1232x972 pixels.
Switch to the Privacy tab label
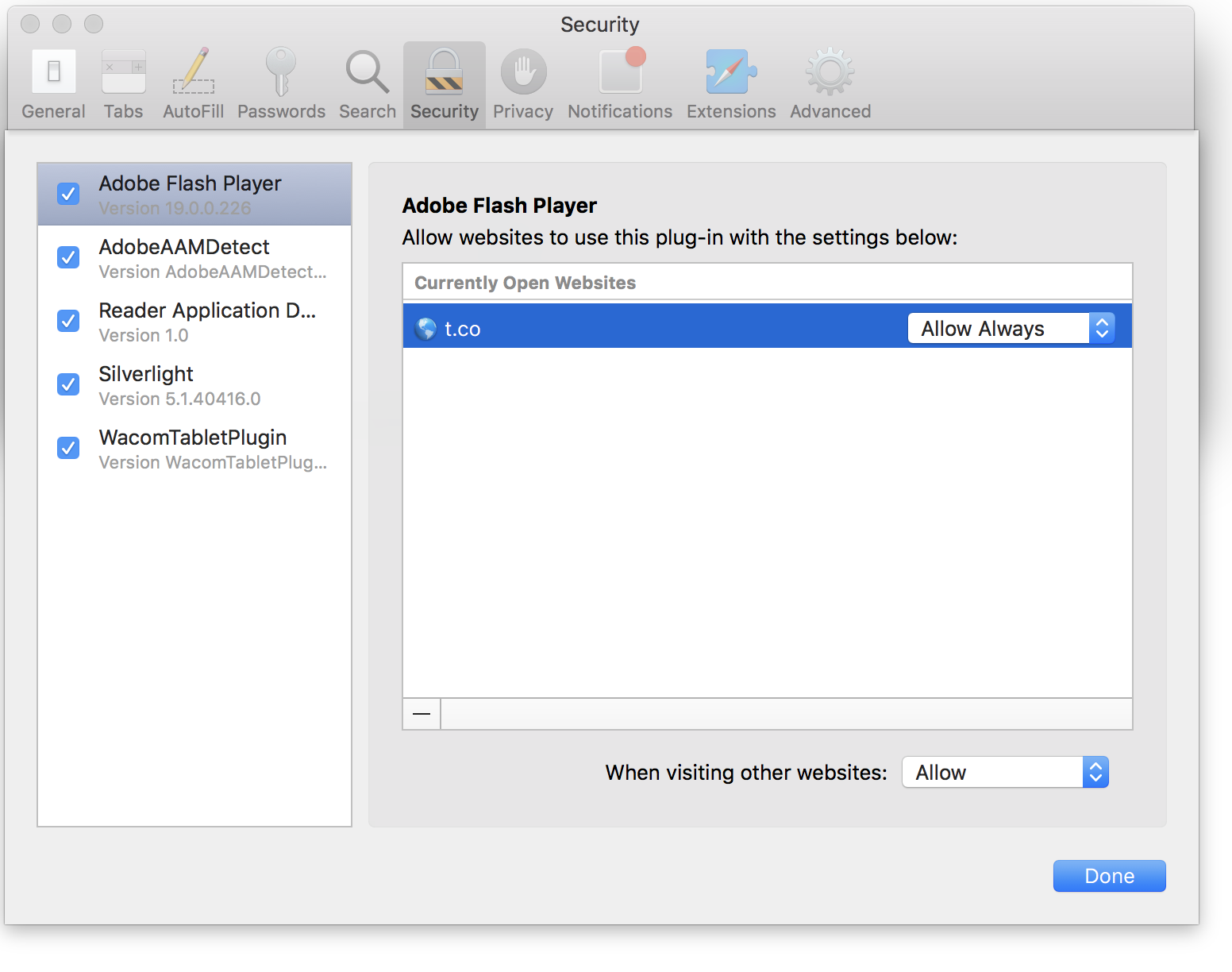tap(523, 112)
